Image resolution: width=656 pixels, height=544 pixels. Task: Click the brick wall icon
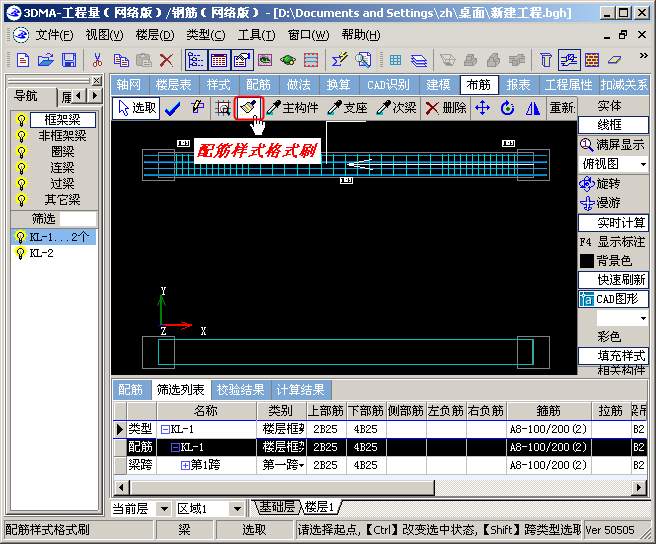click(592, 60)
